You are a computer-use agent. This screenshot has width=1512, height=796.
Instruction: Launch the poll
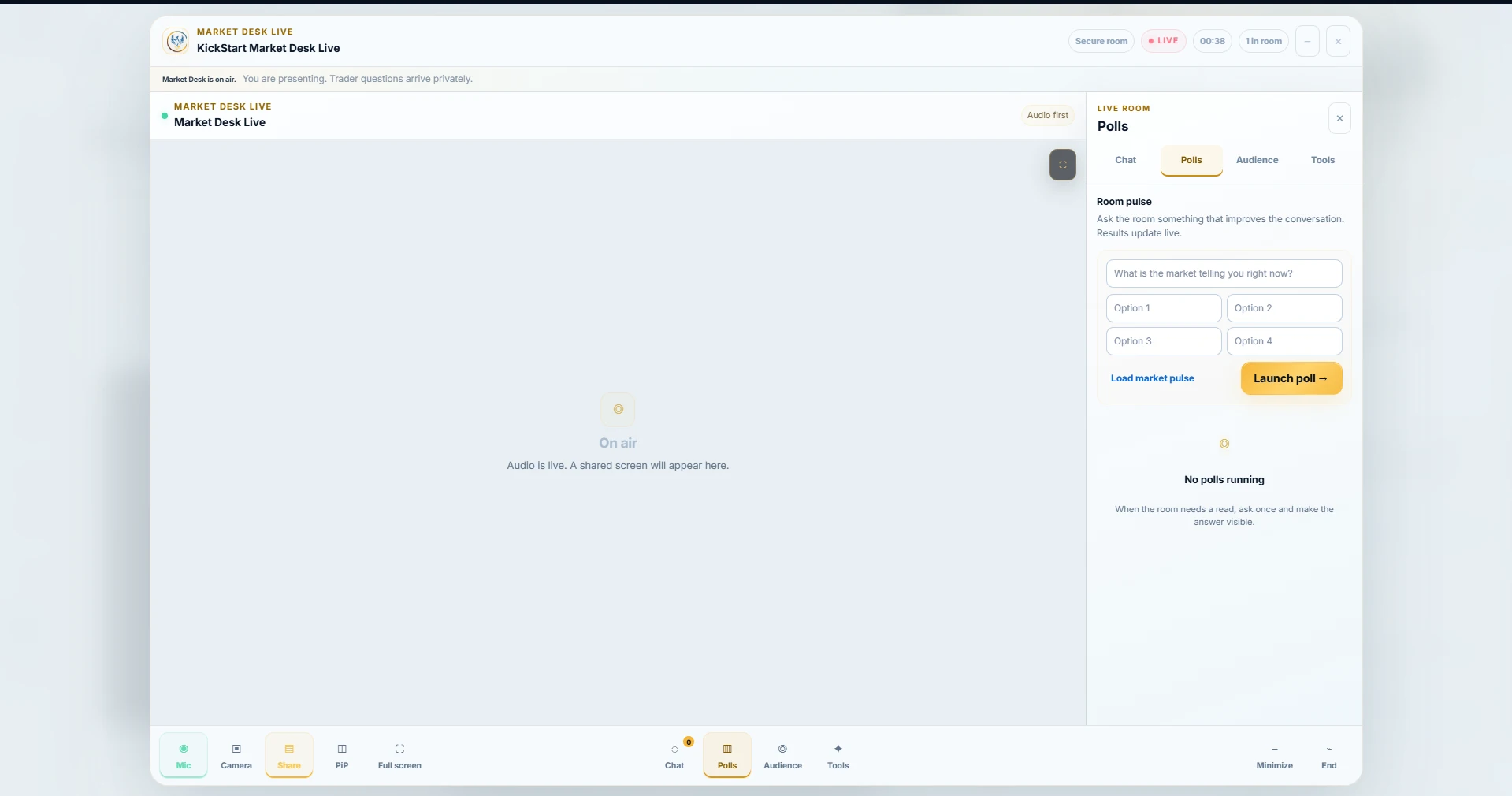coord(1291,378)
